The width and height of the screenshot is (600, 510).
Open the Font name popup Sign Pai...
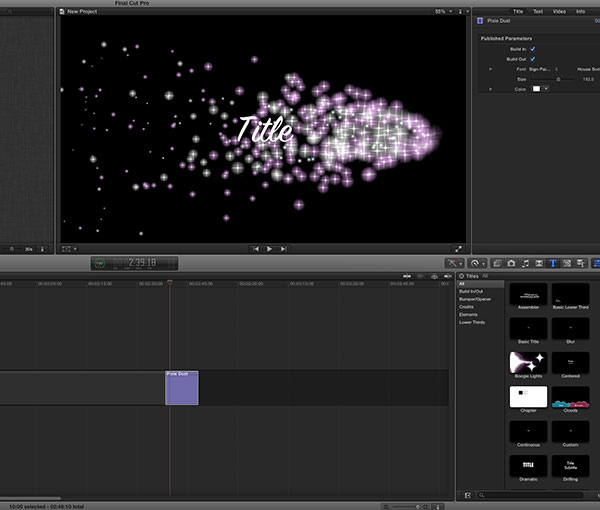coord(544,69)
